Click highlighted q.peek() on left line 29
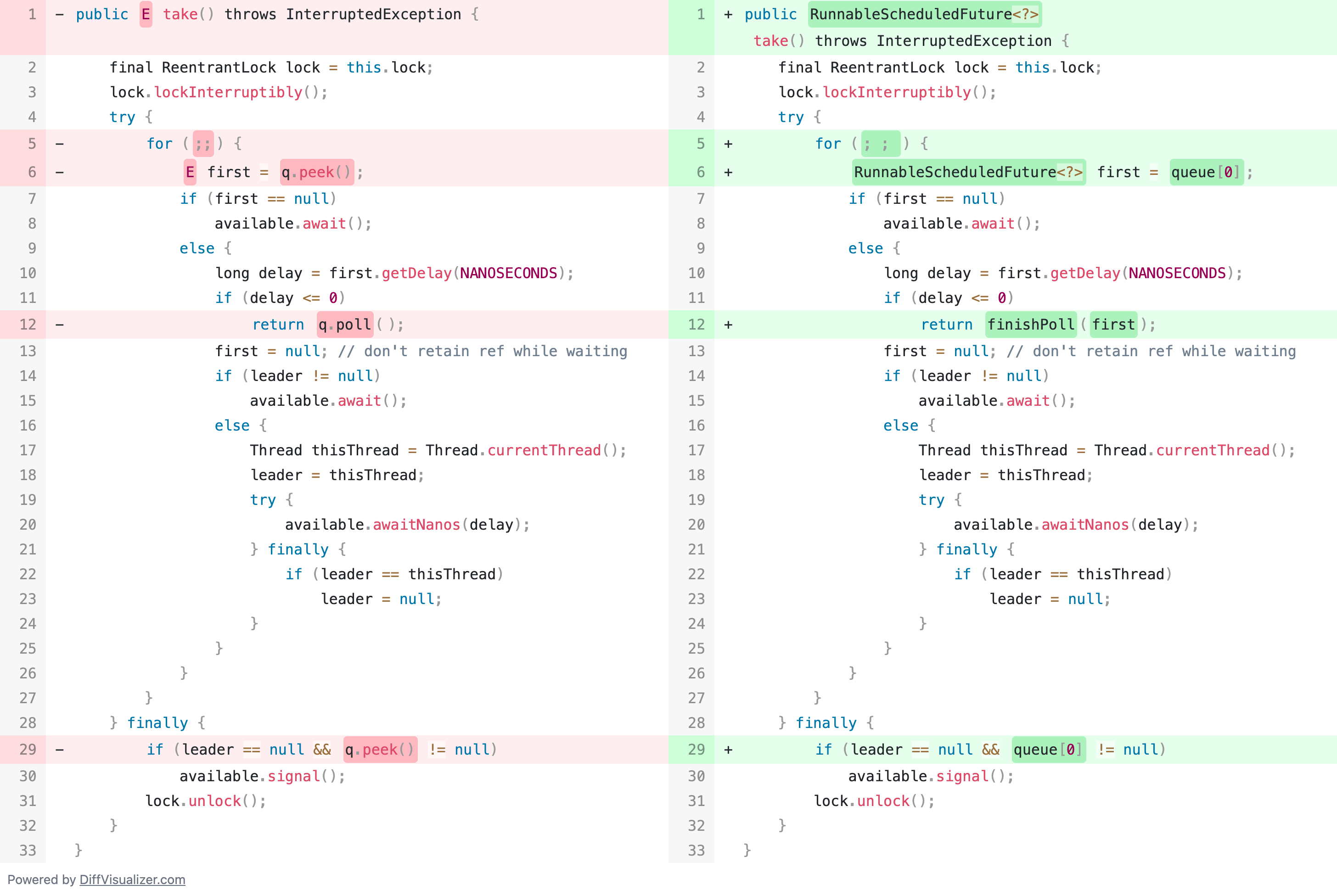 click(x=380, y=749)
